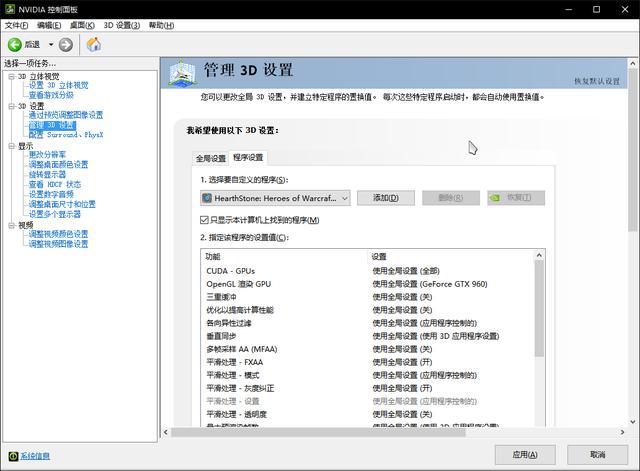
Task: Open 调整视频图像设置 task
Action: (x=58, y=244)
